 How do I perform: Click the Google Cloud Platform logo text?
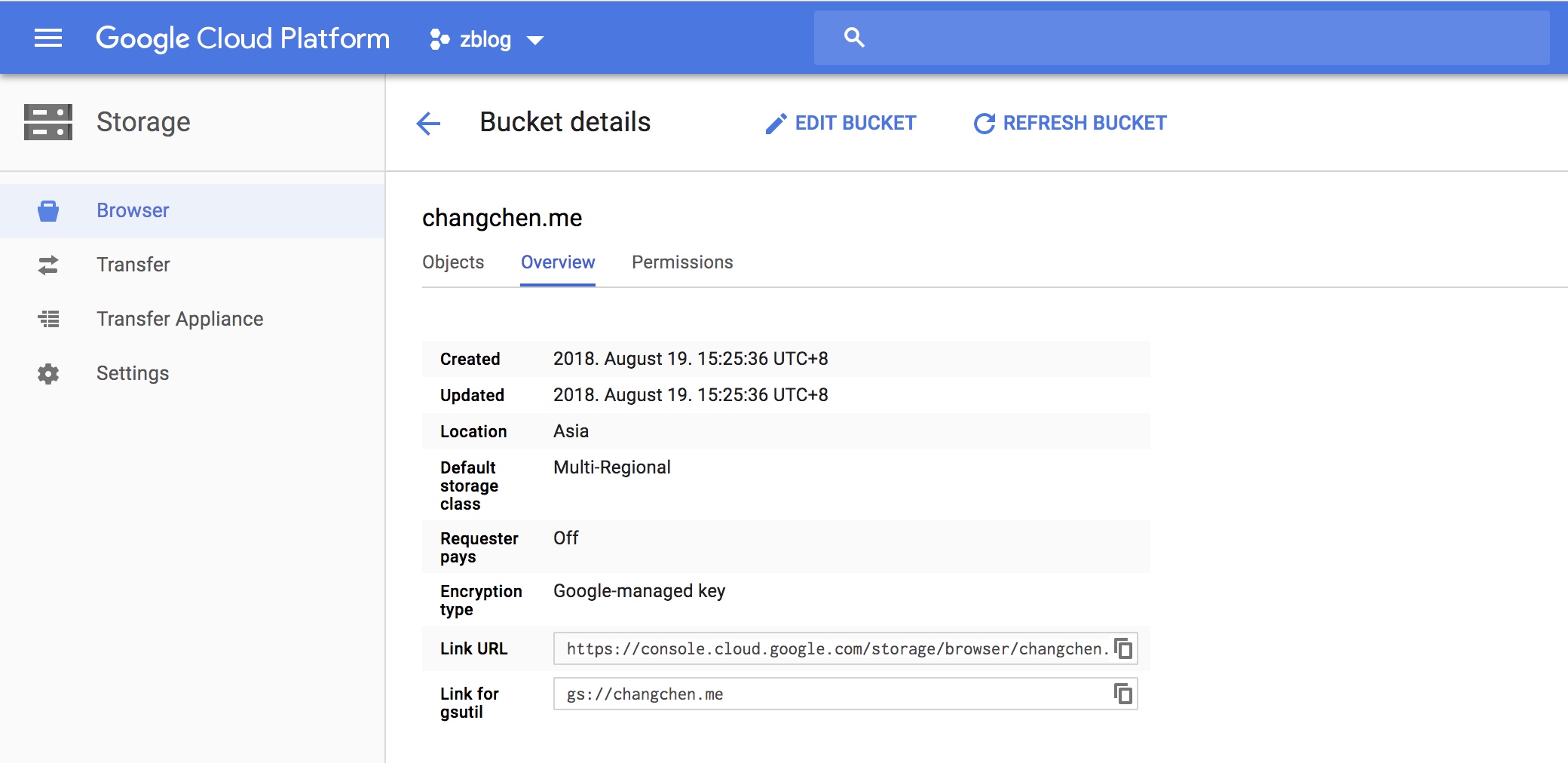(x=242, y=38)
